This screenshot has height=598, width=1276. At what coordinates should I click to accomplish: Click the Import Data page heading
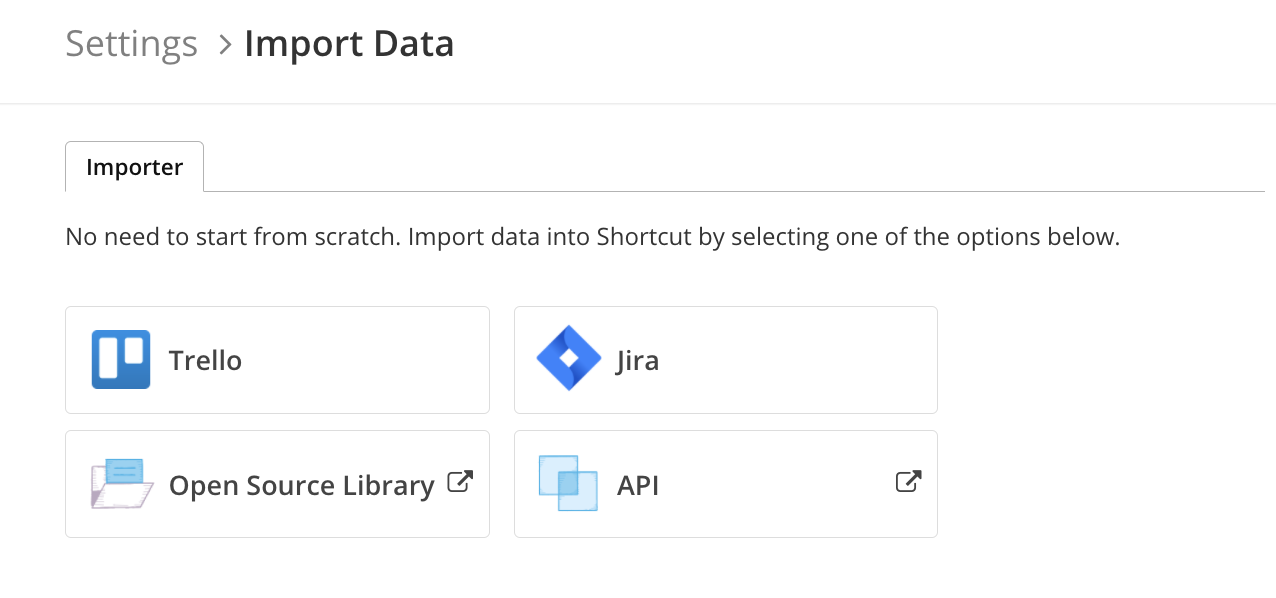349,44
